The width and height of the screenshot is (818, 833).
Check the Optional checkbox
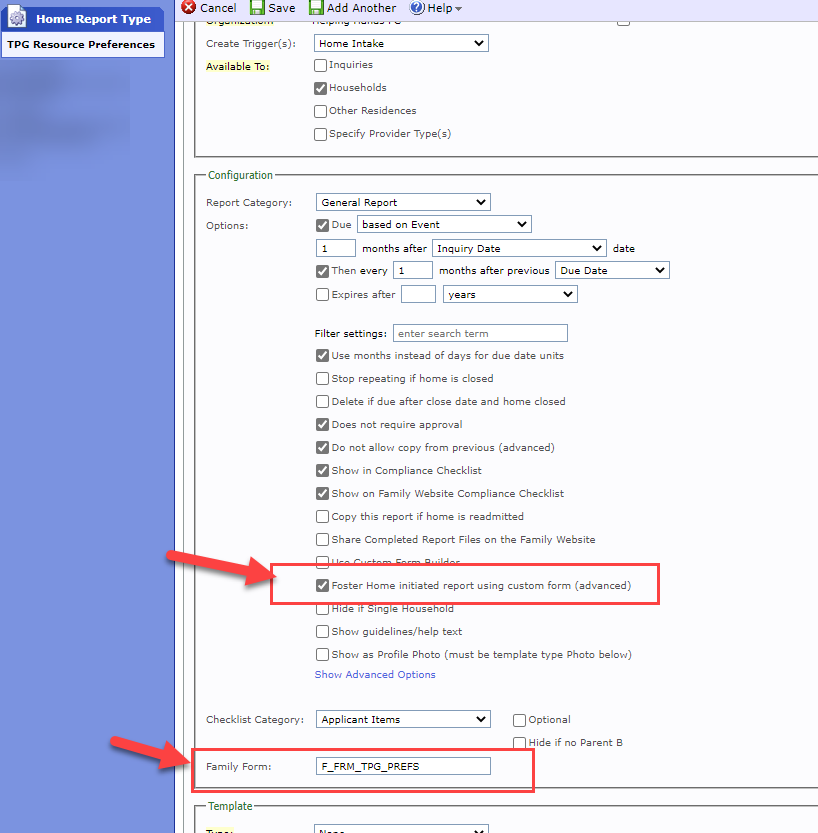click(519, 720)
